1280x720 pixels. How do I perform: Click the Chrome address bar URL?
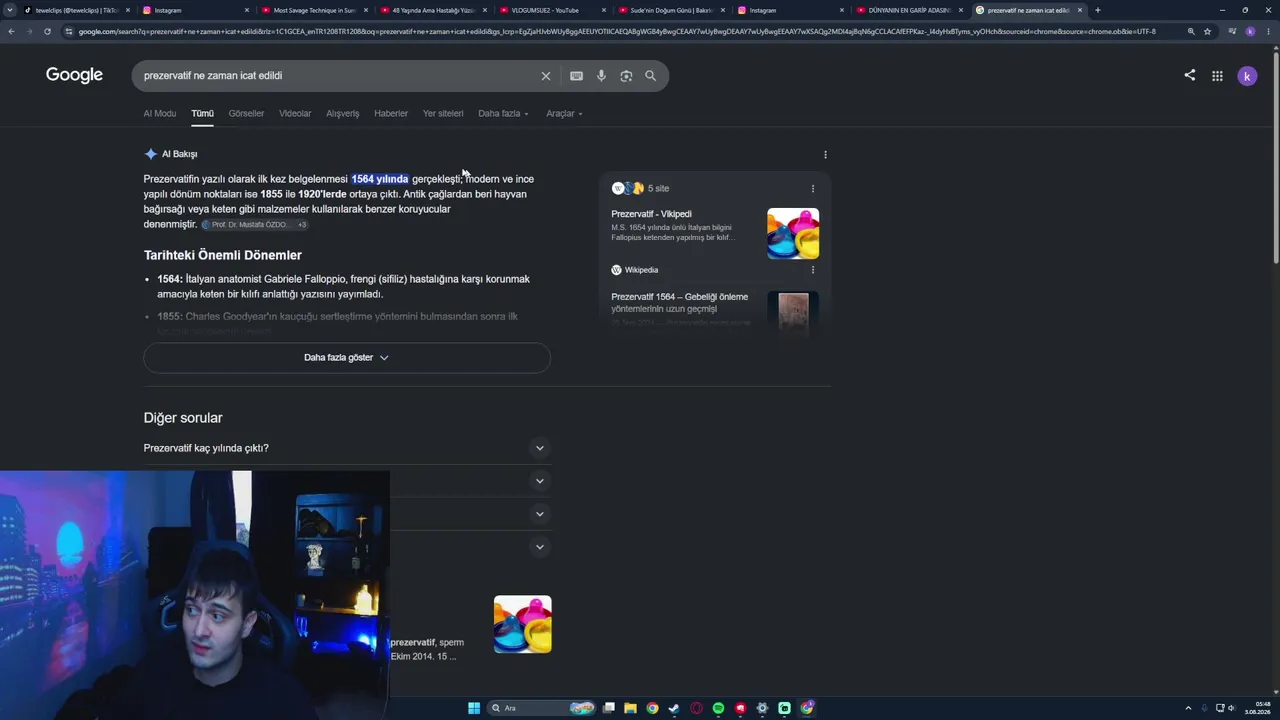click(x=617, y=31)
